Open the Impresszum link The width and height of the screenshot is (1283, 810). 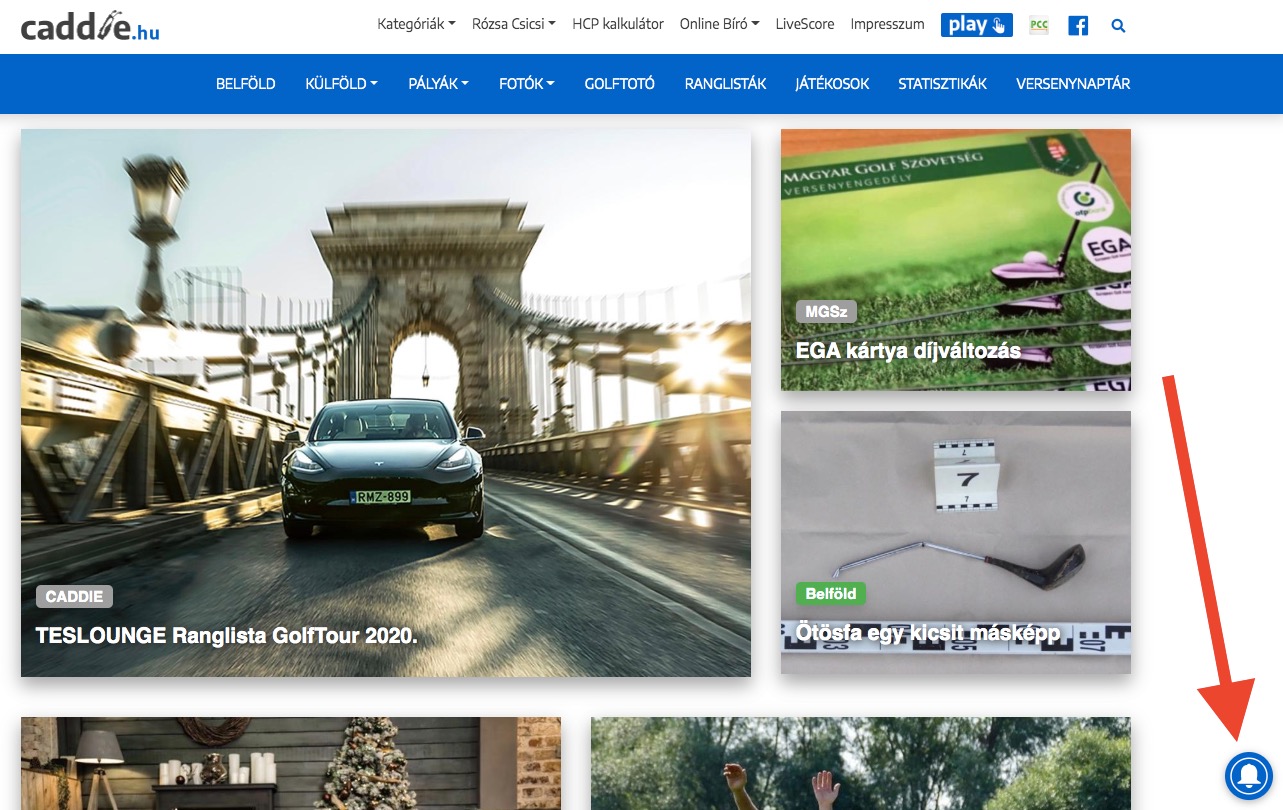887,24
